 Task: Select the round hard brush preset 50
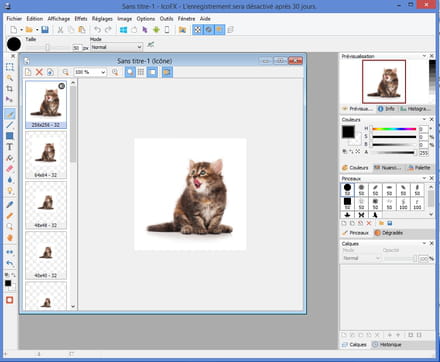347,189
